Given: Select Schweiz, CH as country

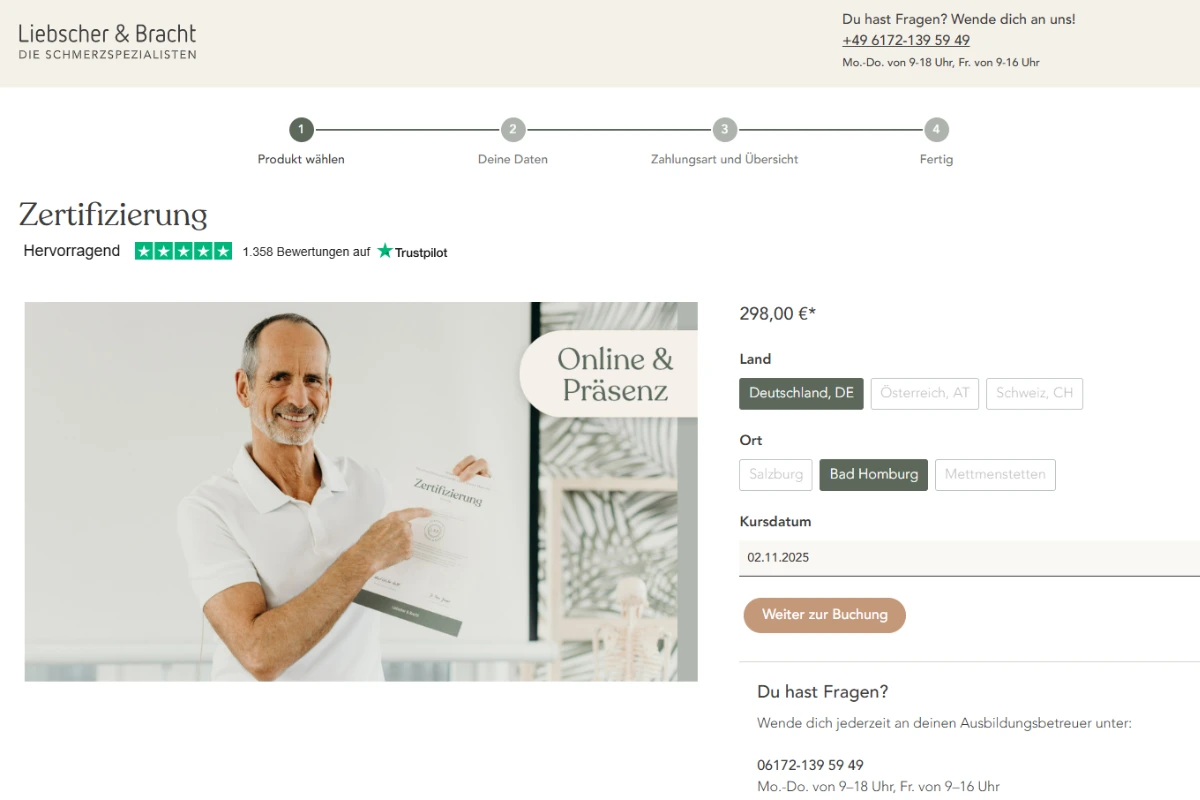Looking at the screenshot, I should (1034, 393).
